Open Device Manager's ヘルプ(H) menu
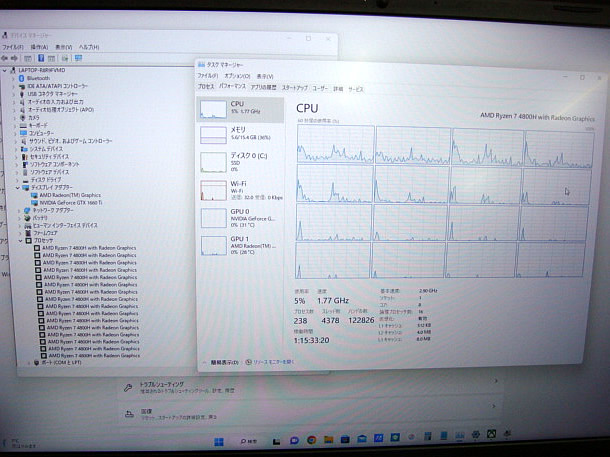Image resolution: width=610 pixels, height=457 pixels. (x=89, y=47)
